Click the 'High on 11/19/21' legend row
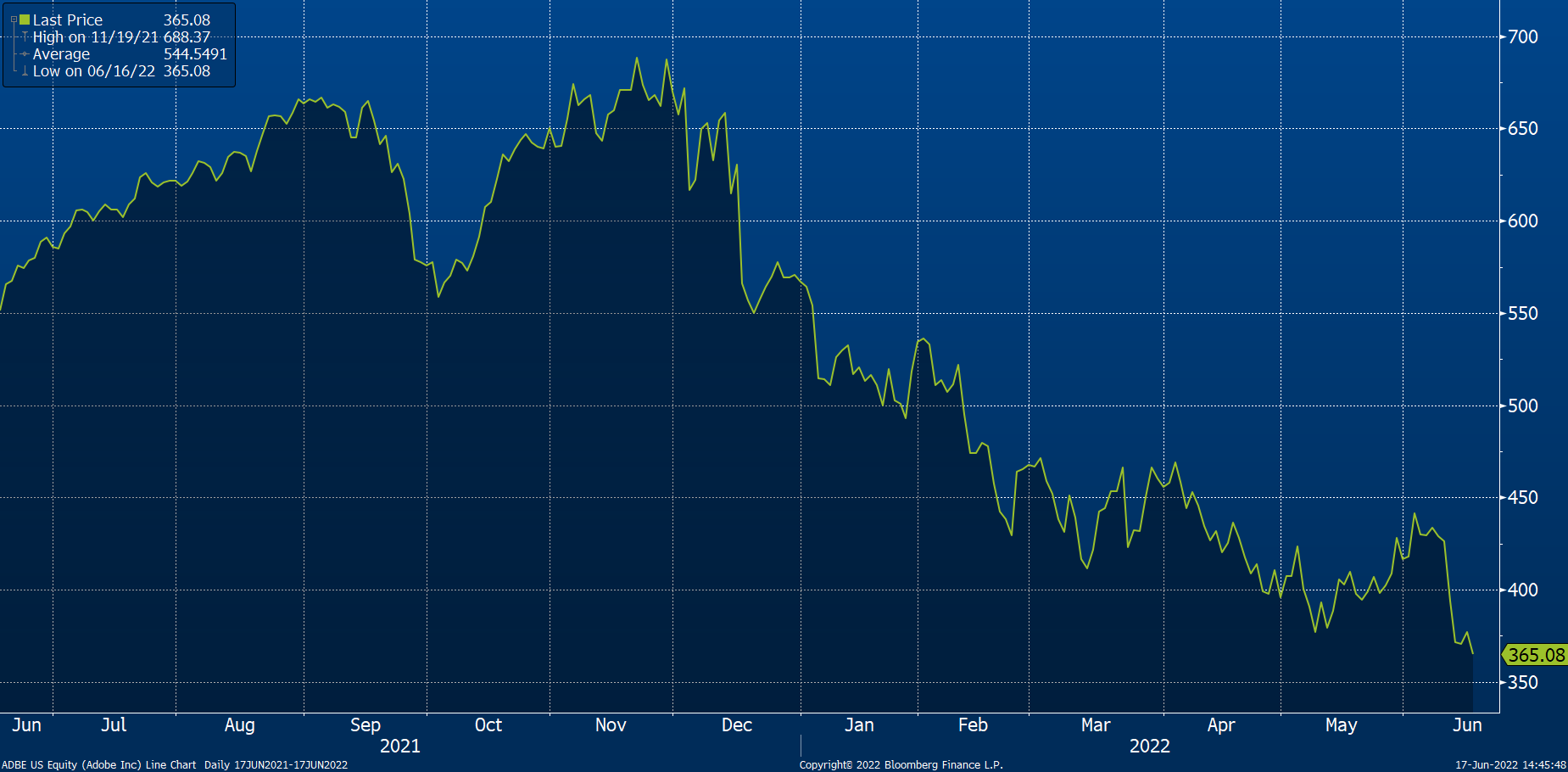The width and height of the screenshot is (1568, 772). pyautogui.click(x=115, y=36)
